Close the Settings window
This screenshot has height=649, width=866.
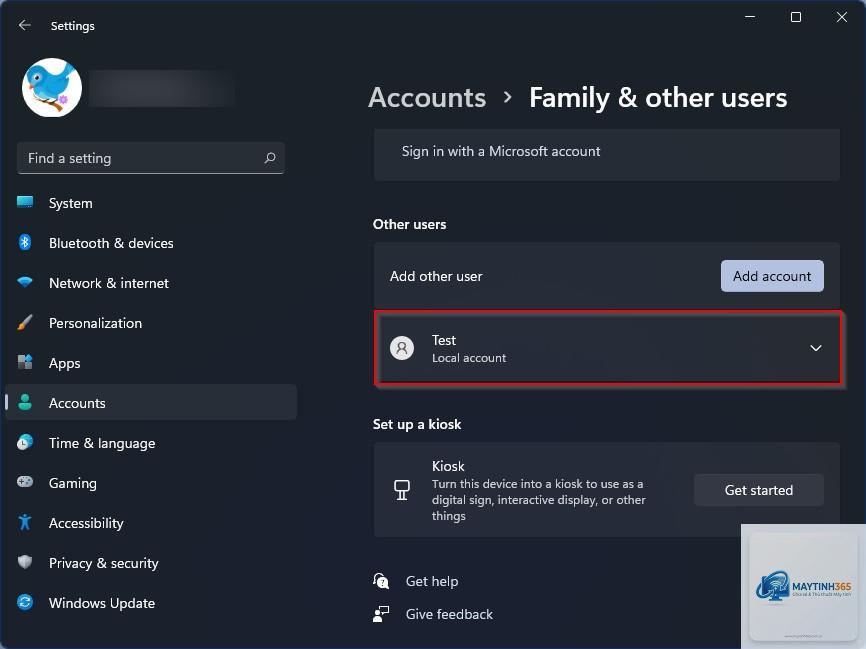[842, 17]
